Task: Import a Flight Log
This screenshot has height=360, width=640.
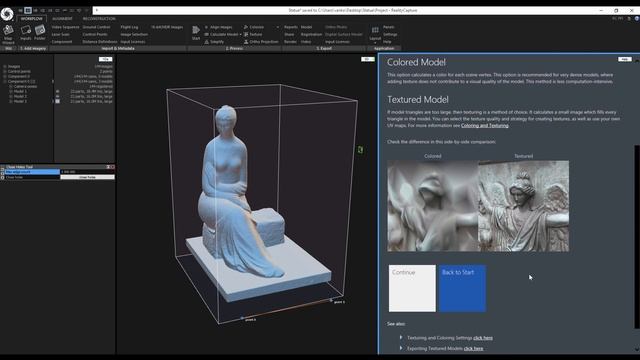Action: [x=129, y=27]
